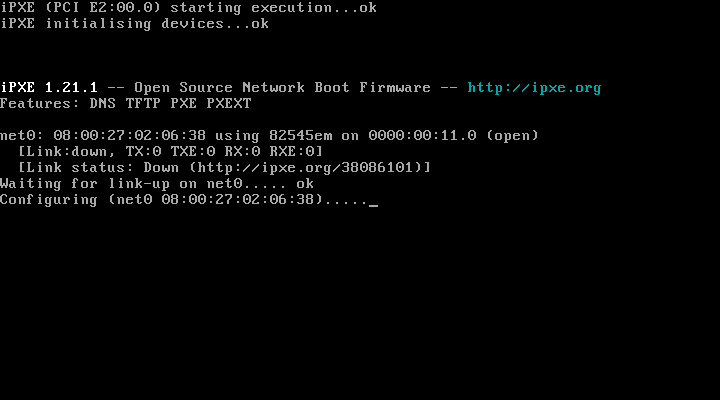Click the blinking cursor after Configuring line
720x400 pixels.
(x=373, y=200)
